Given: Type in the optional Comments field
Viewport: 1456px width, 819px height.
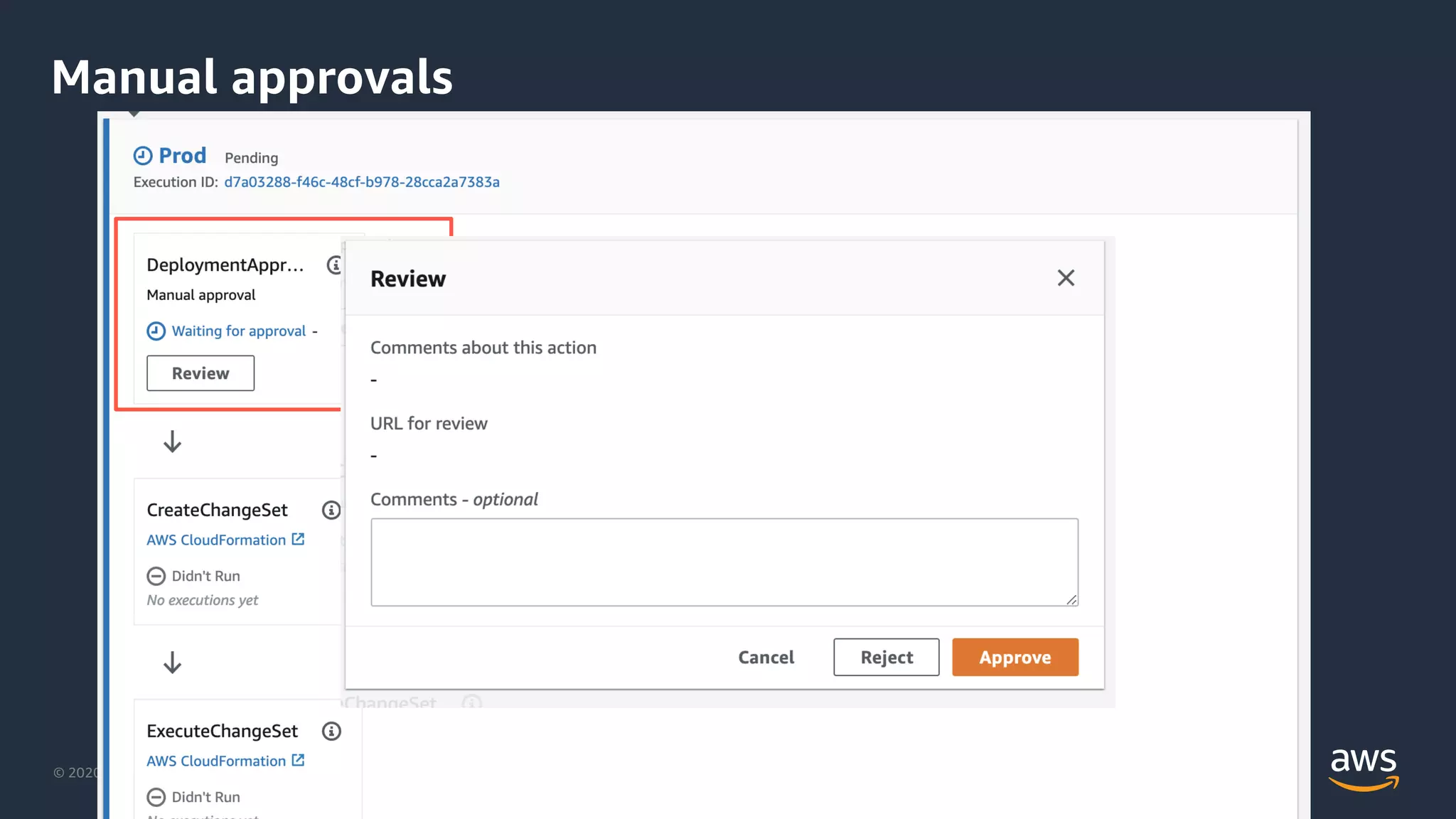Looking at the screenshot, I should point(724,562).
